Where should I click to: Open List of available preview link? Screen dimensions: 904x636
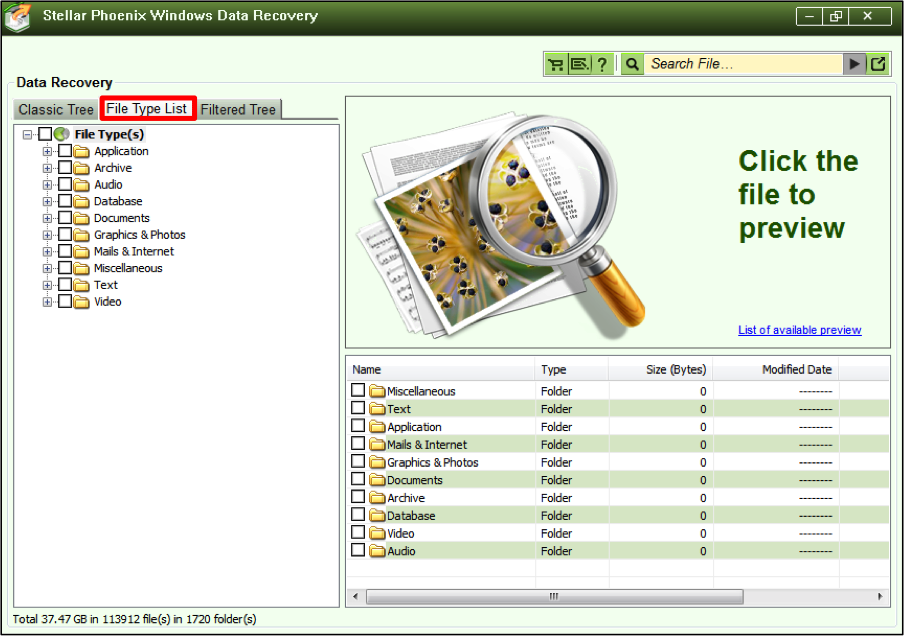[800, 330]
